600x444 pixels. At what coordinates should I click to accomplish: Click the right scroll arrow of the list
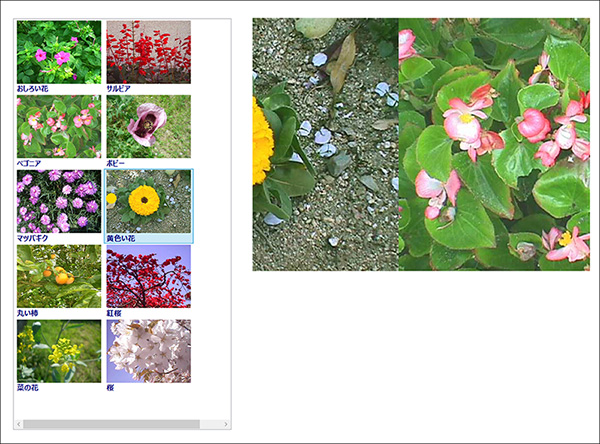coord(226,424)
